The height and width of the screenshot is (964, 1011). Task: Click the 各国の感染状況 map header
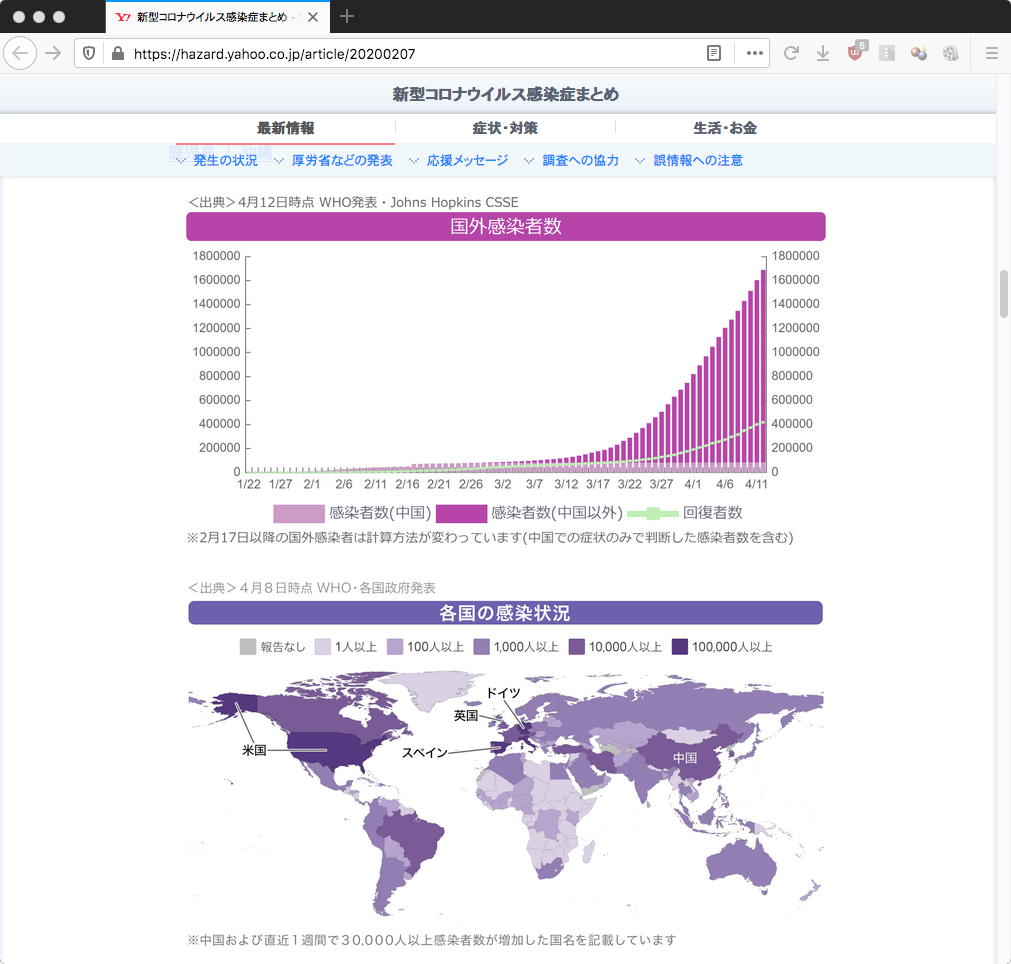pos(505,613)
